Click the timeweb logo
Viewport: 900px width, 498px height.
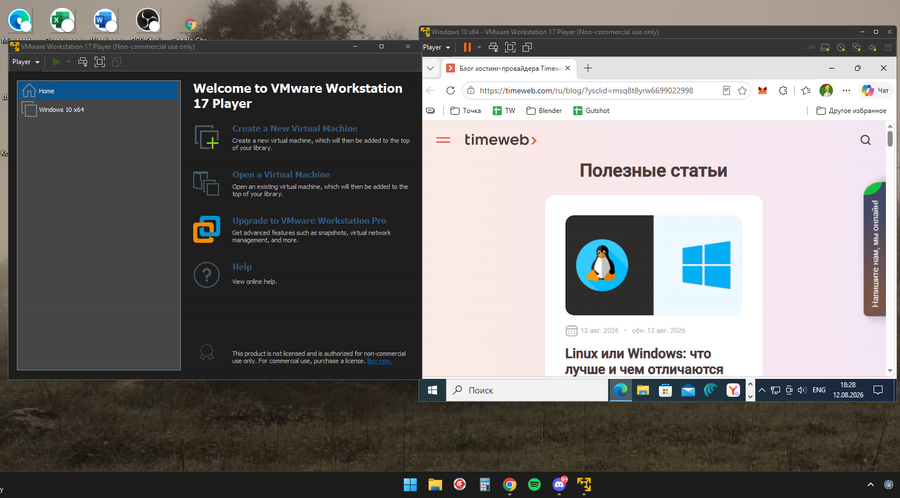click(x=501, y=140)
